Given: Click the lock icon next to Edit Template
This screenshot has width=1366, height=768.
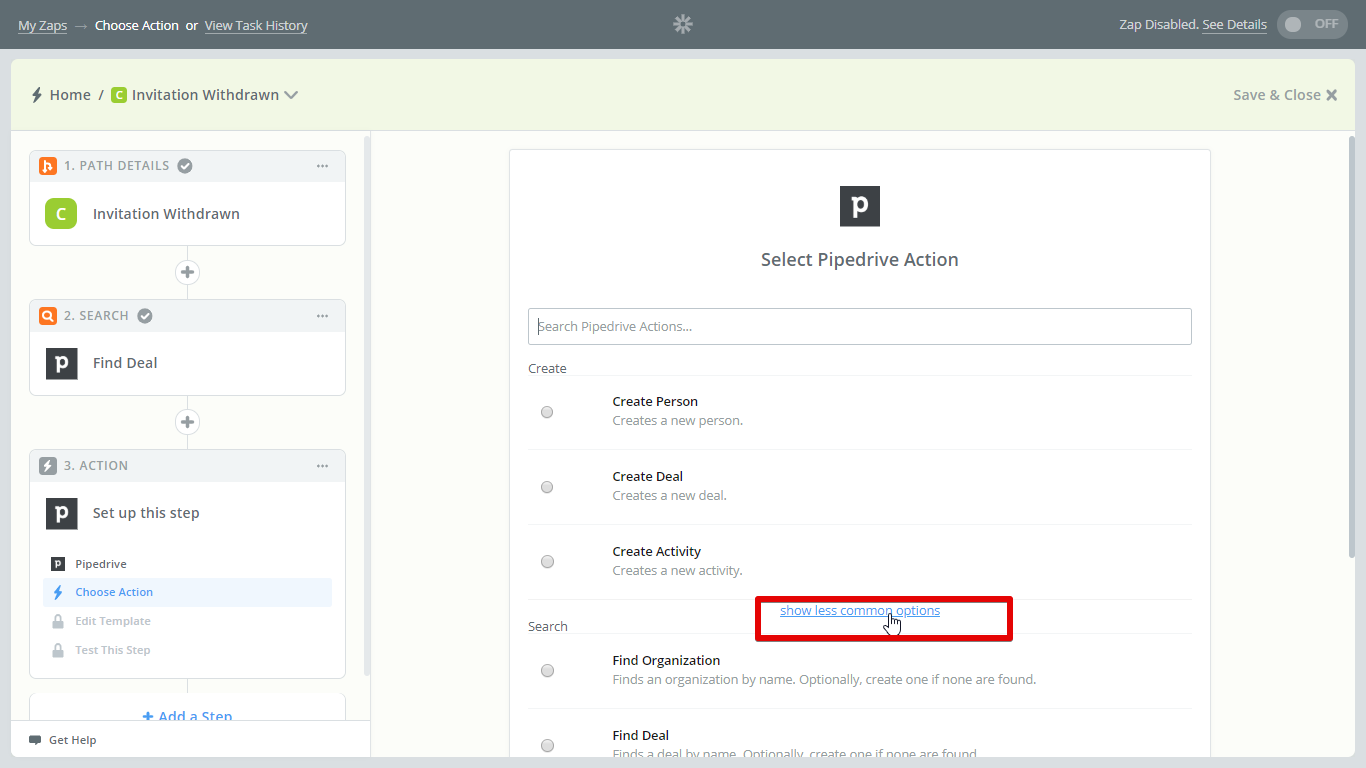Looking at the screenshot, I should coord(58,621).
